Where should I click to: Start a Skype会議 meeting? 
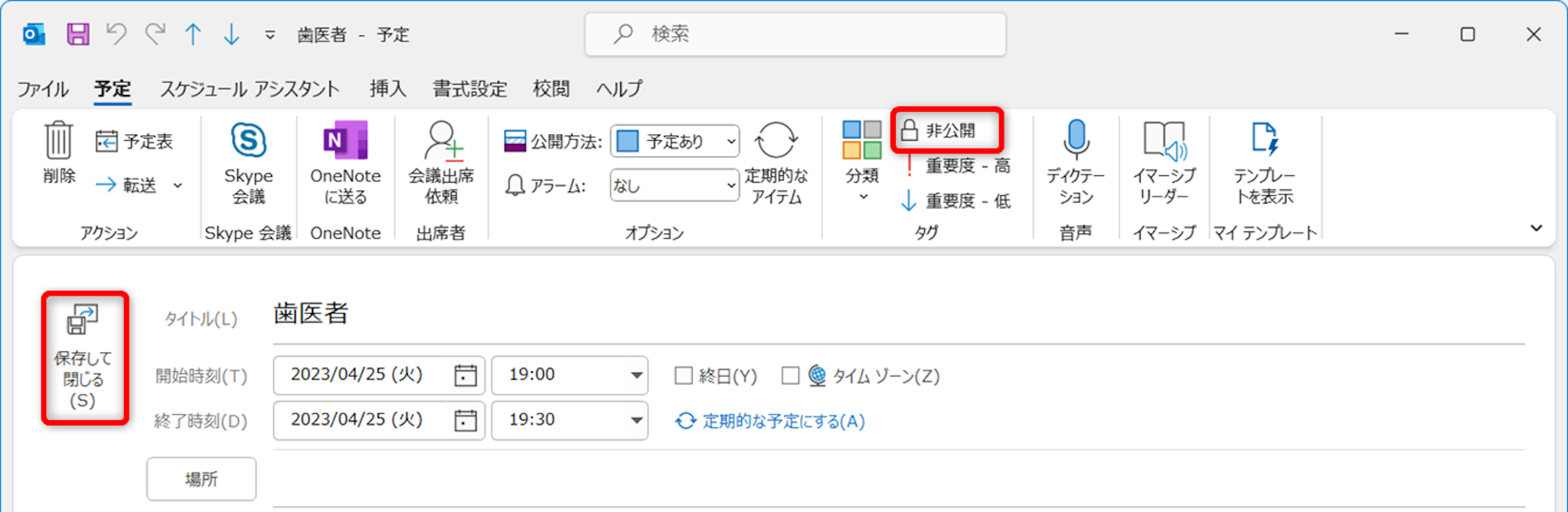coord(248,142)
